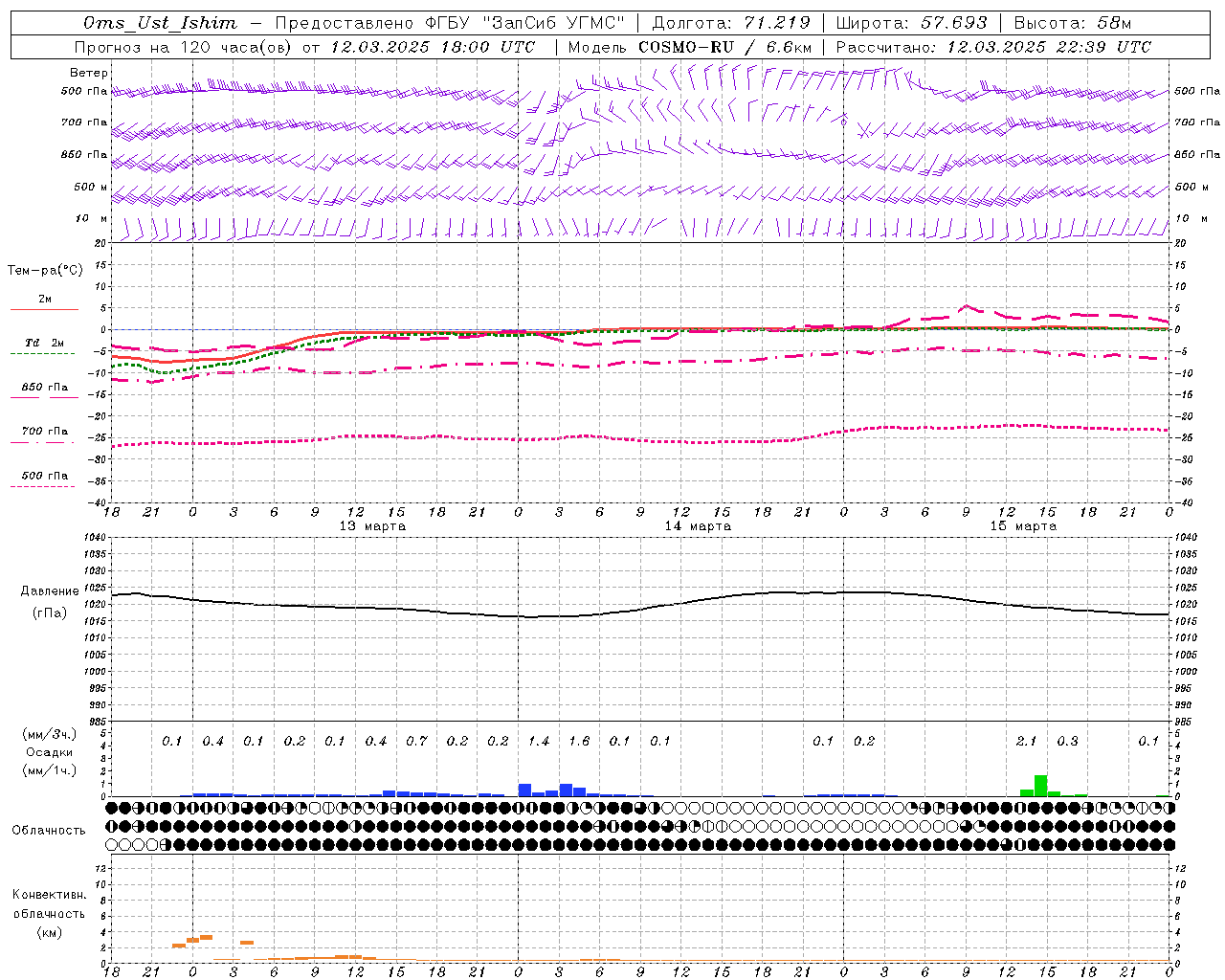Select the 3-hour precipitation value '2.1'
The image size is (1225, 980).
pos(1026,741)
